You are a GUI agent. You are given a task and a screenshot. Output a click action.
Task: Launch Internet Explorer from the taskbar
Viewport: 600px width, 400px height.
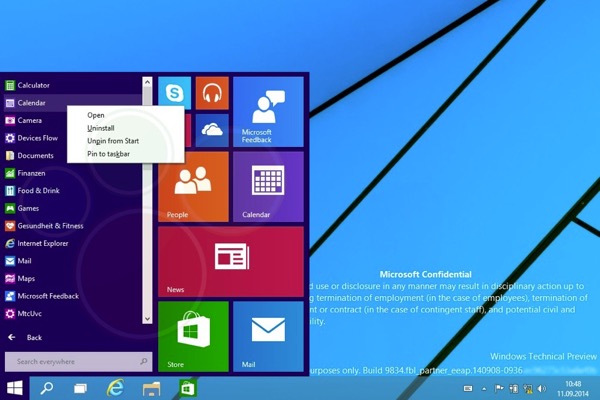point(115,388)
